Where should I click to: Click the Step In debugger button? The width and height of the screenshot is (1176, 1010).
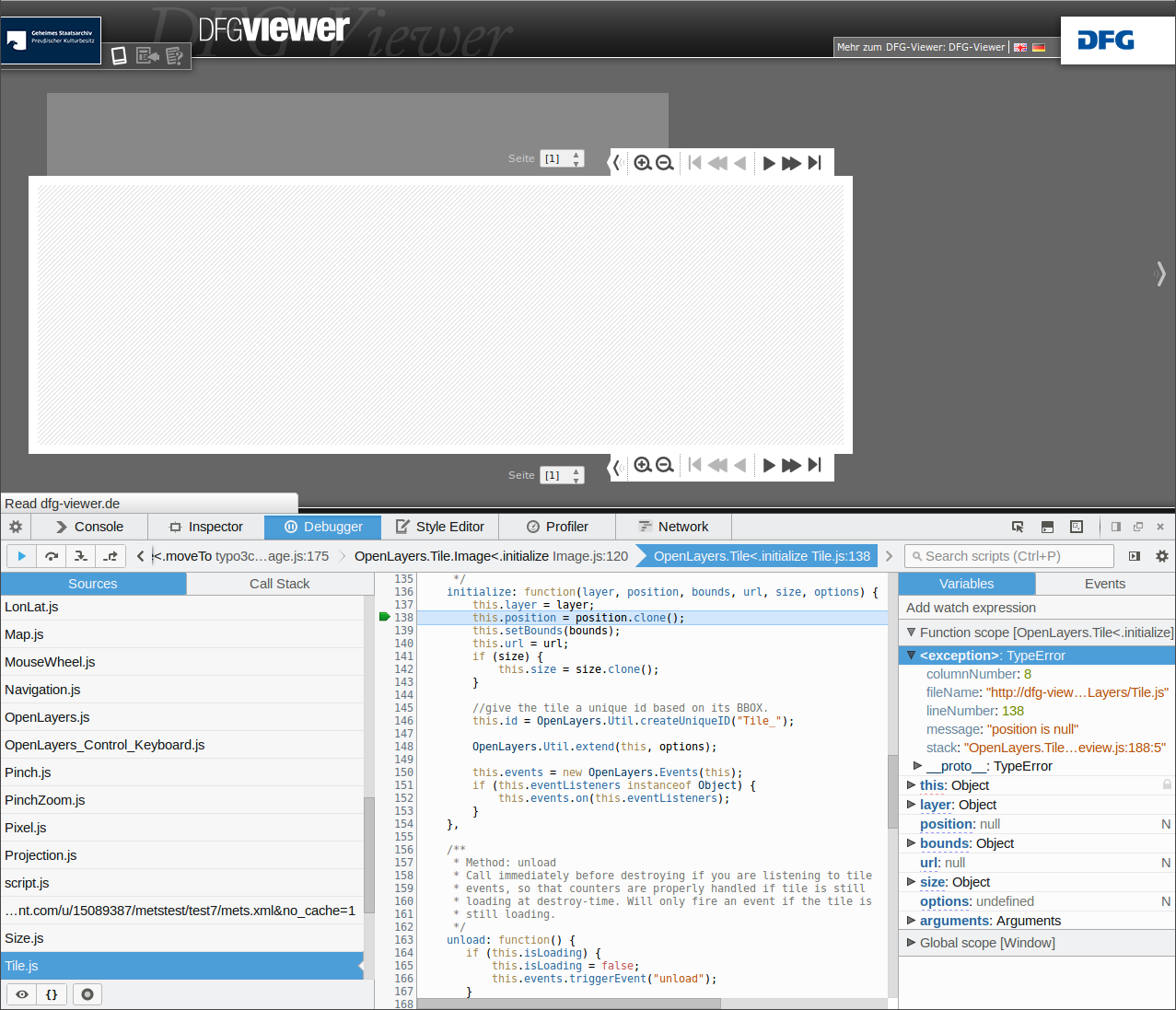81,556
